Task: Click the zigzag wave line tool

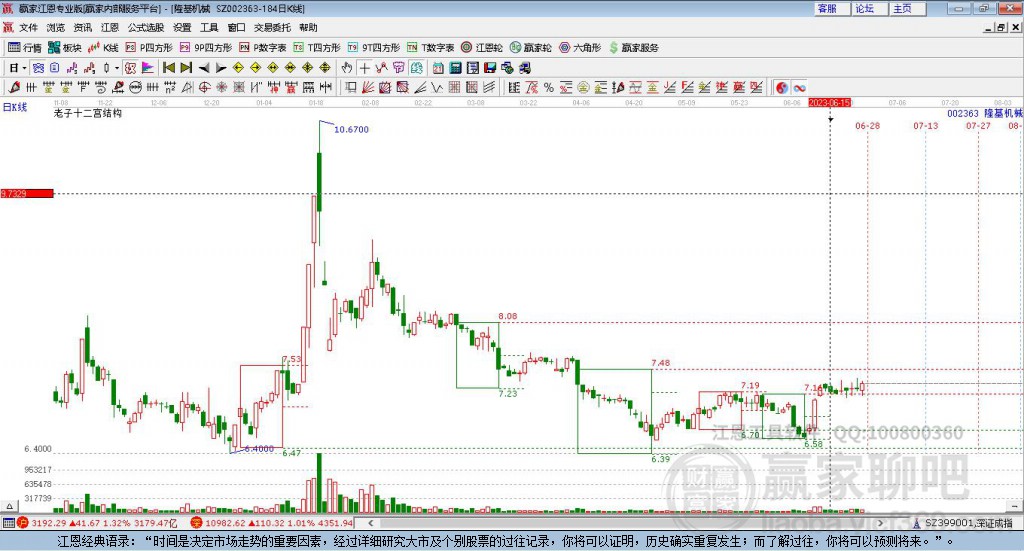Action: pyautogui.click(x=436, y=87)
